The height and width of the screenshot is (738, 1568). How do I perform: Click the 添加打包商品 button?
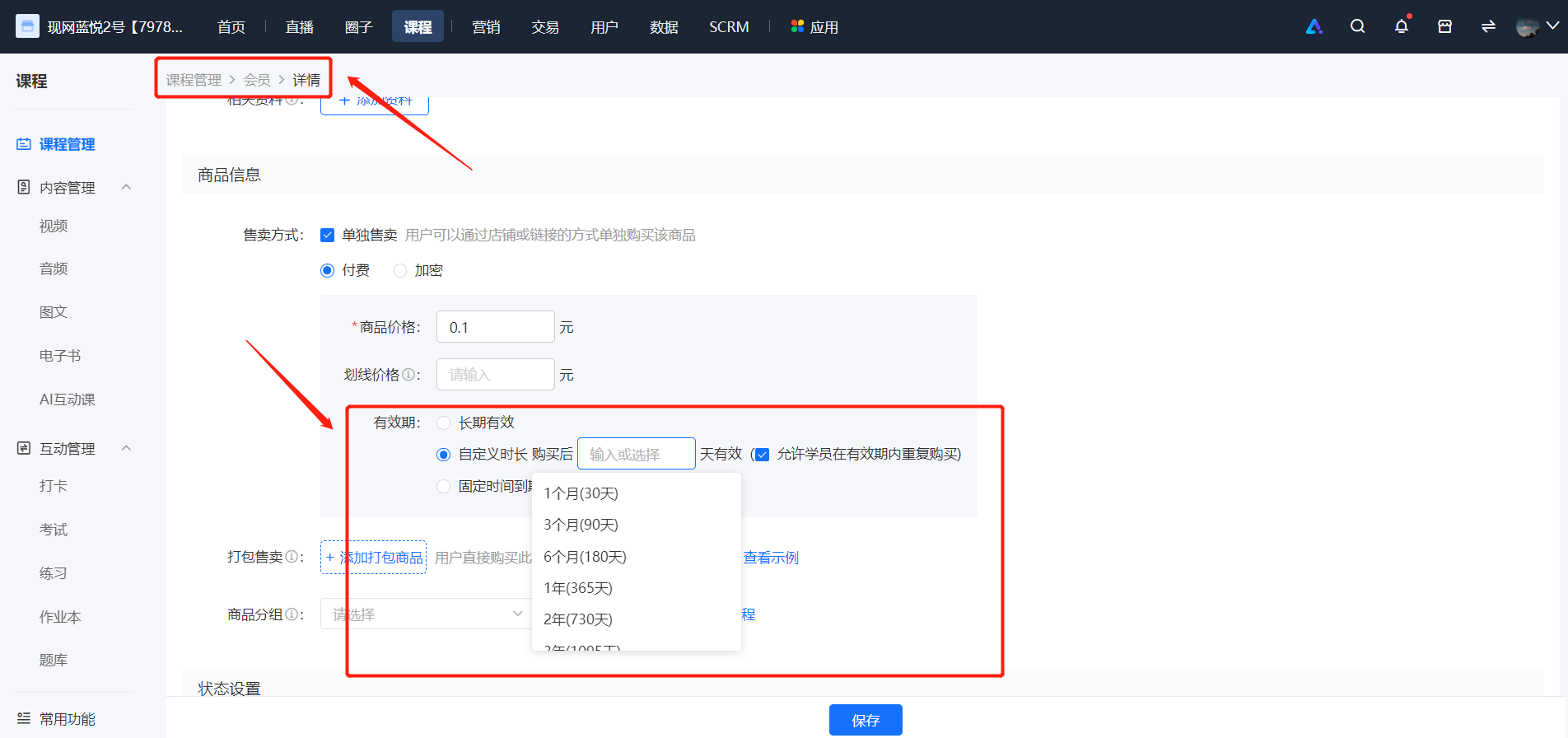click(x=373, y=558)
